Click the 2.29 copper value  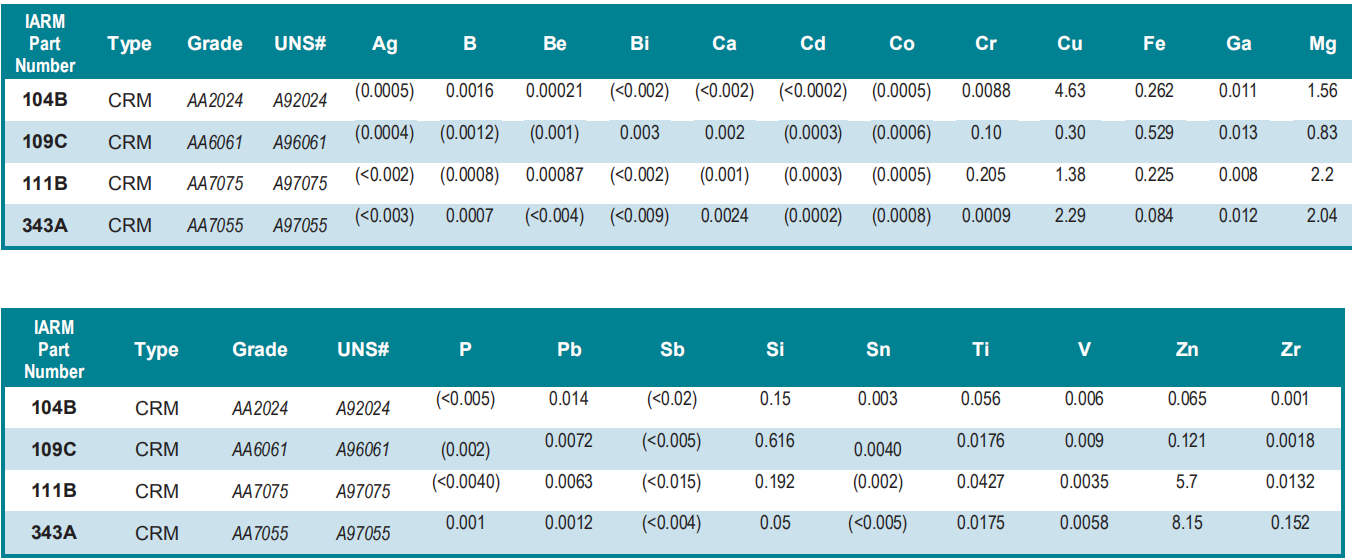1071,215
